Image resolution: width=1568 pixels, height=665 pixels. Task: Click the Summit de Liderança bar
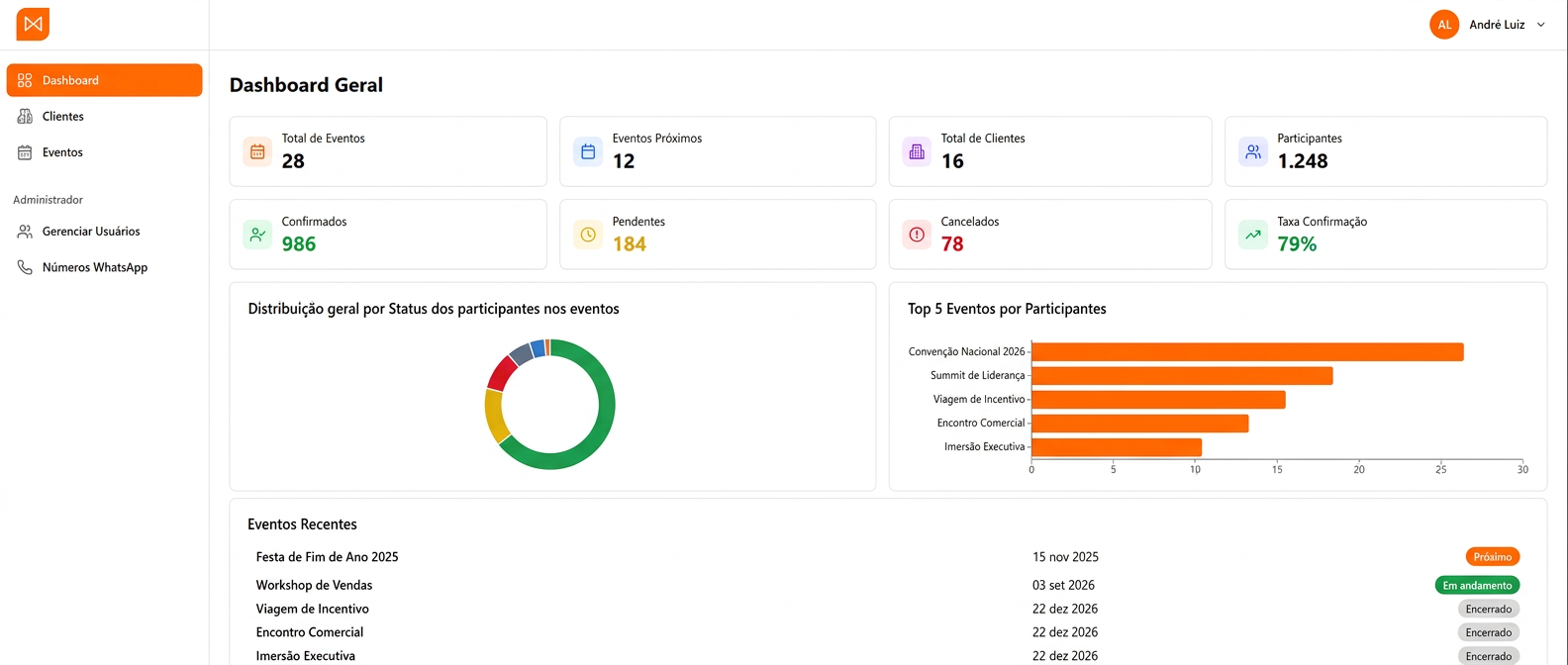[1182, 376]
